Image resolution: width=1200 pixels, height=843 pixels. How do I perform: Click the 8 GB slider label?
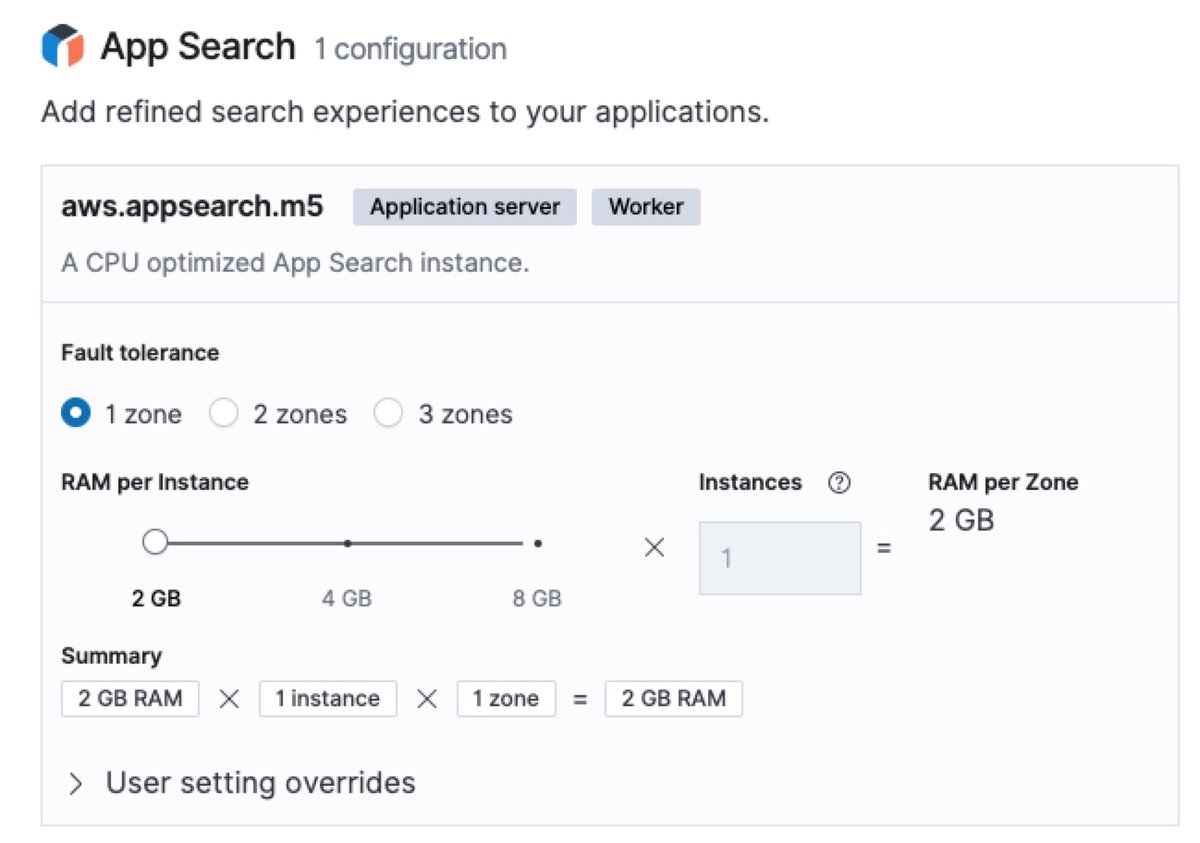(537, 599)
